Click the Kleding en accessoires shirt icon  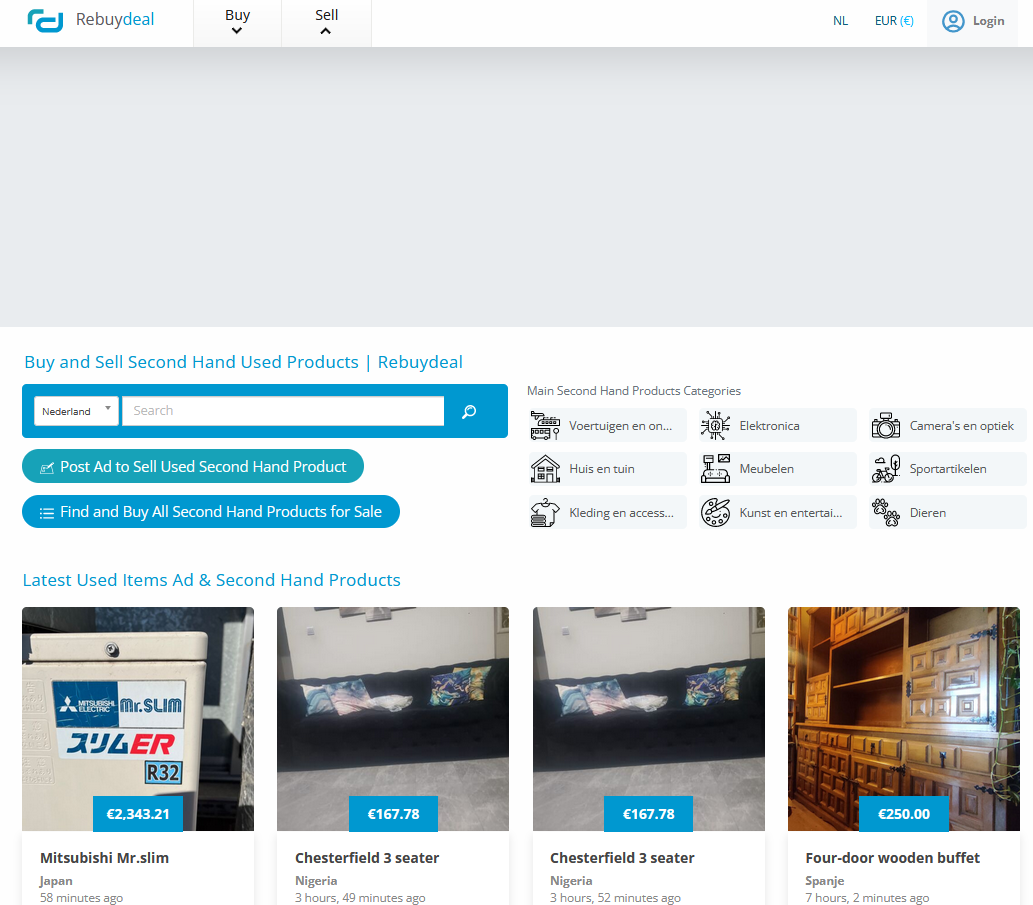(545, 513)
